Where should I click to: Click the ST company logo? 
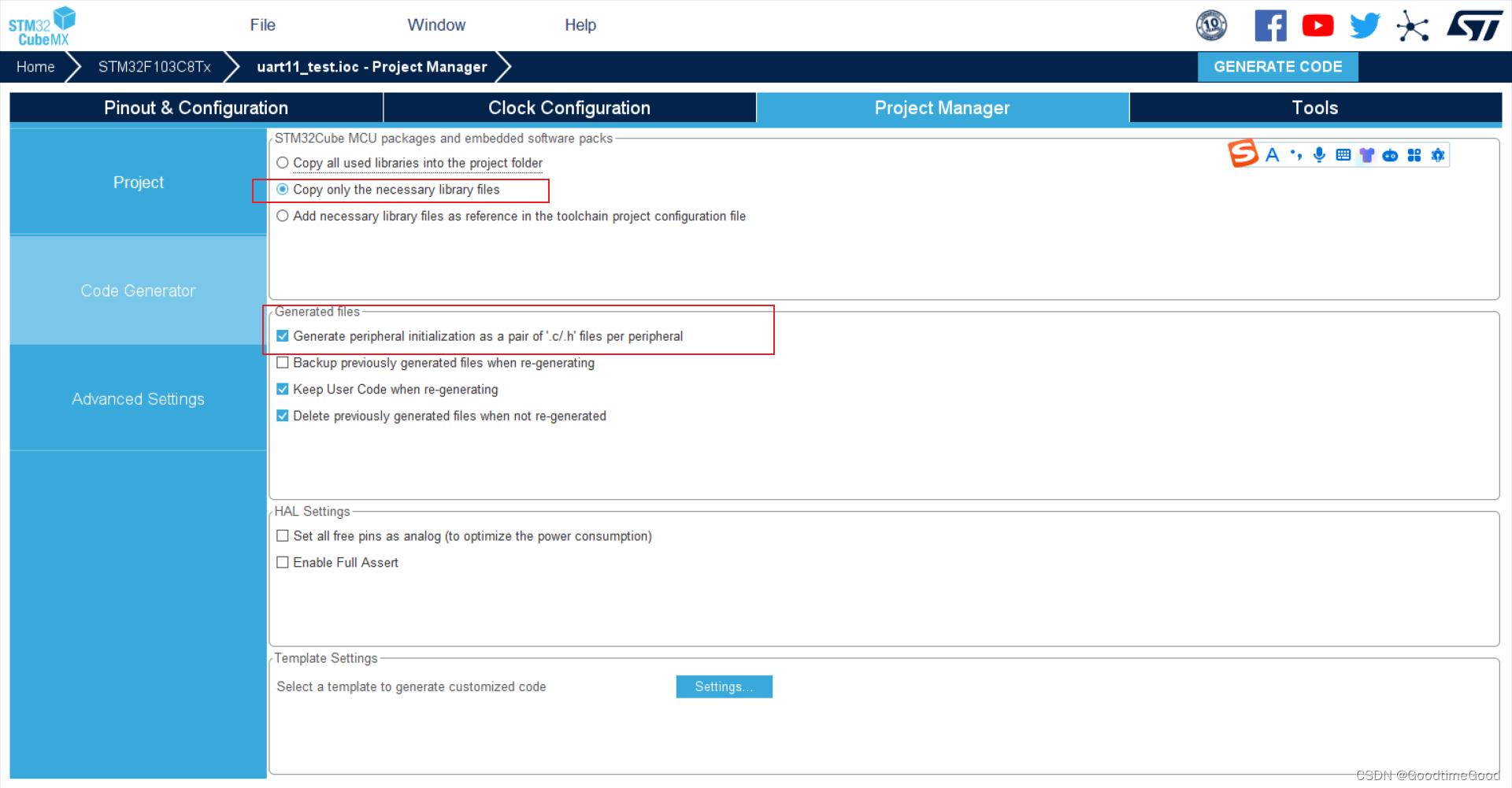pos(1475,25)
